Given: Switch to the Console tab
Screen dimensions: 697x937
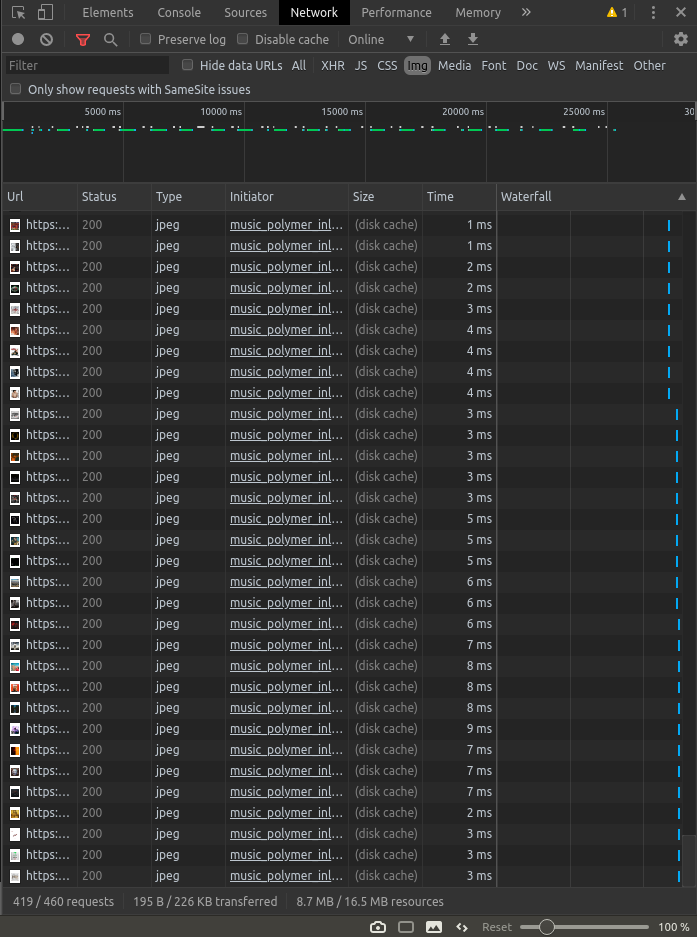Looking at the screenshot, I should [x=179, y=13].
